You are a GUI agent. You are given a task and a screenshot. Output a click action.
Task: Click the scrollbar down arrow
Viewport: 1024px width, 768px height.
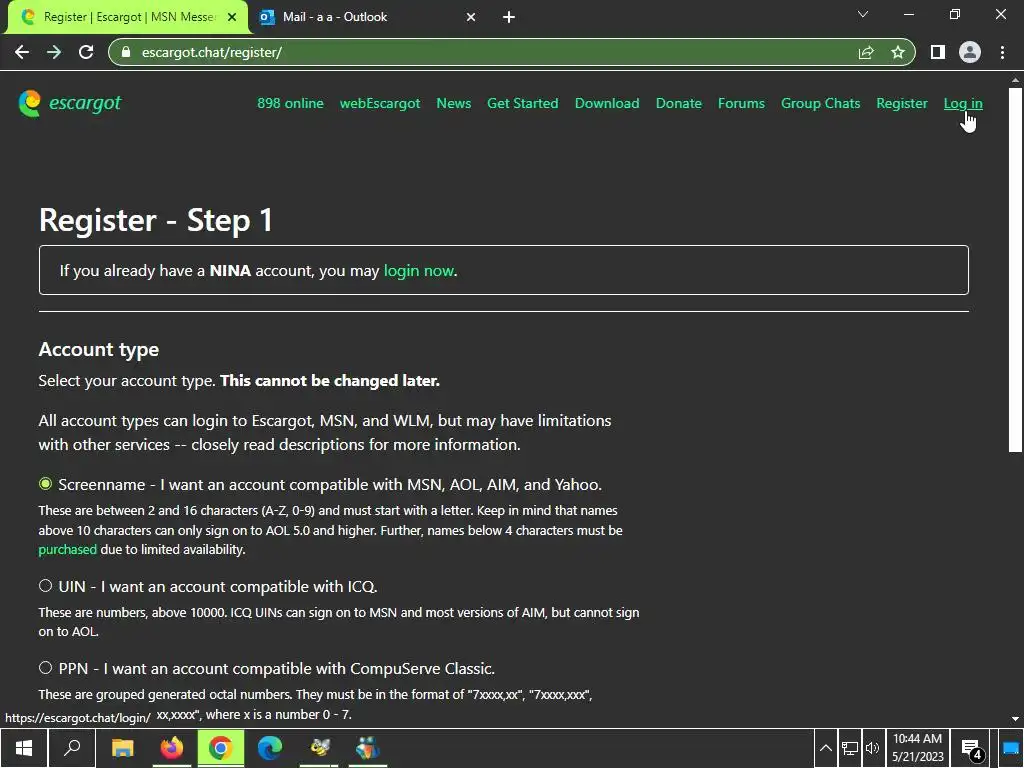pos(1015,718)
